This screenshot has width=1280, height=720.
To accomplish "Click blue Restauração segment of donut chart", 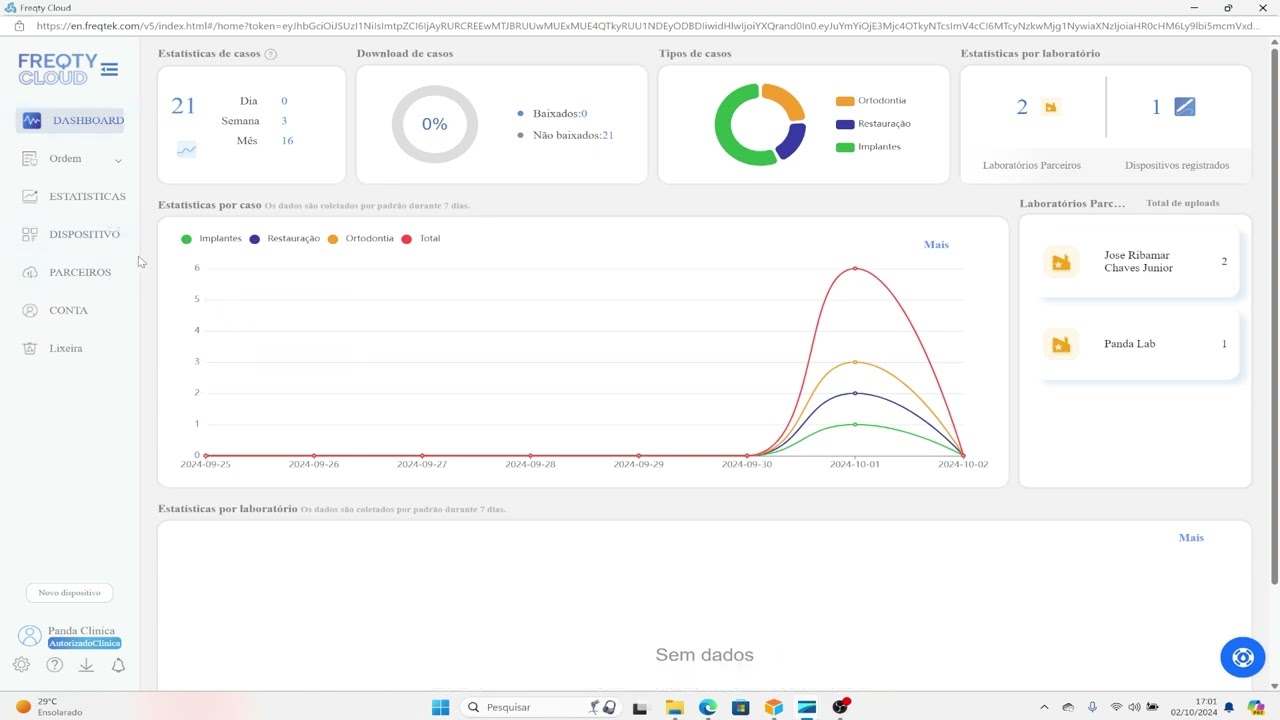I will tap(792, 141).
